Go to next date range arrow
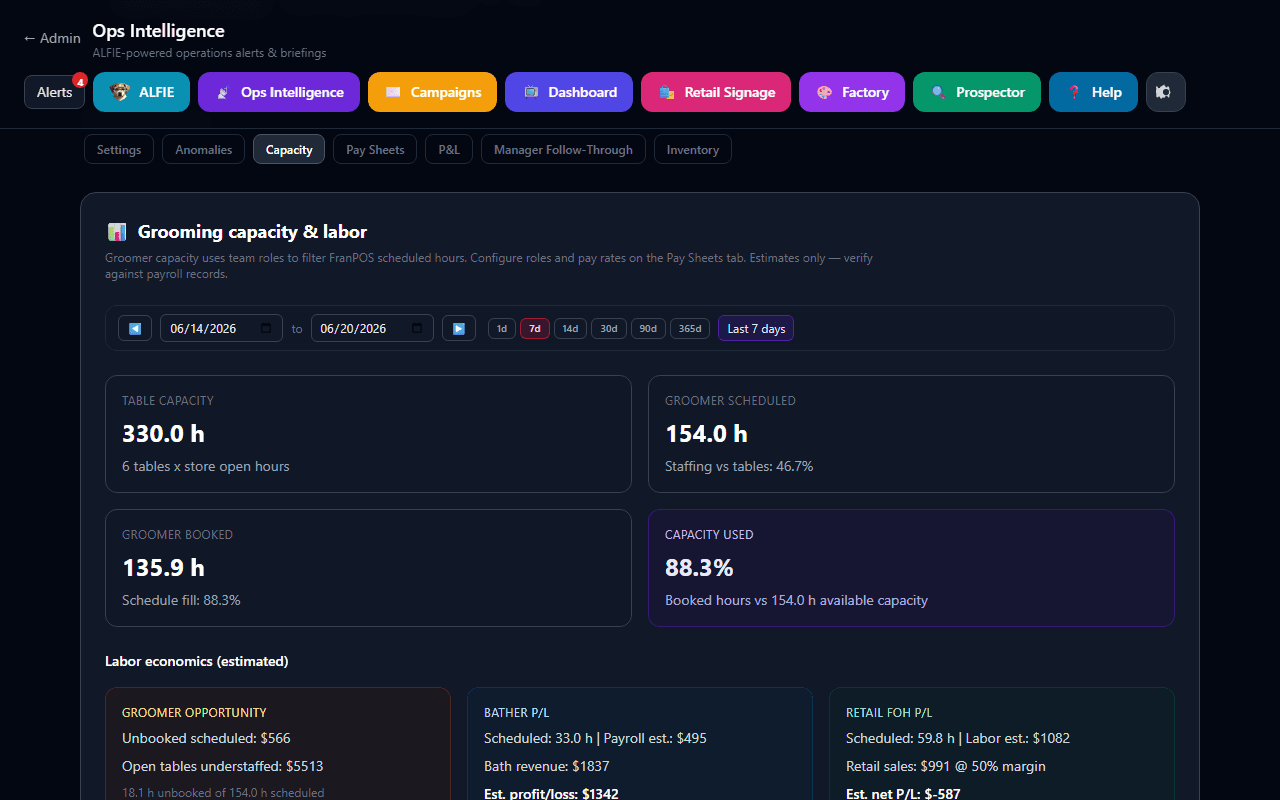1280x800 pixels. click(x=459, y=328)
